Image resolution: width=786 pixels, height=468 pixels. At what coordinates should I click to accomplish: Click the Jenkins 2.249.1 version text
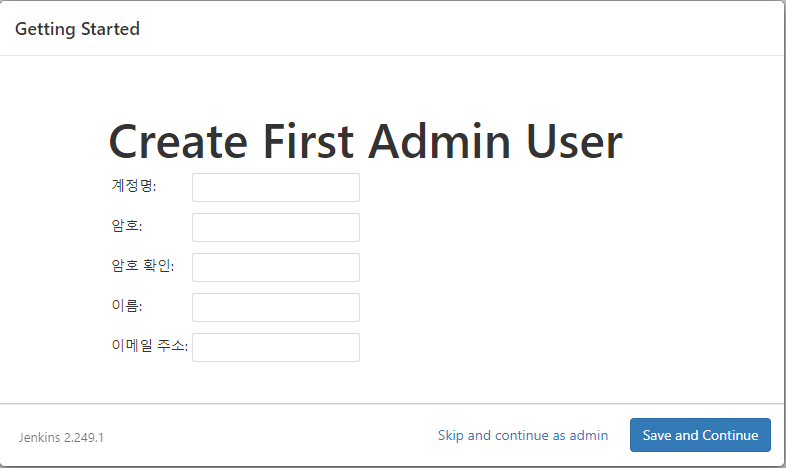[x=61, y=437]
